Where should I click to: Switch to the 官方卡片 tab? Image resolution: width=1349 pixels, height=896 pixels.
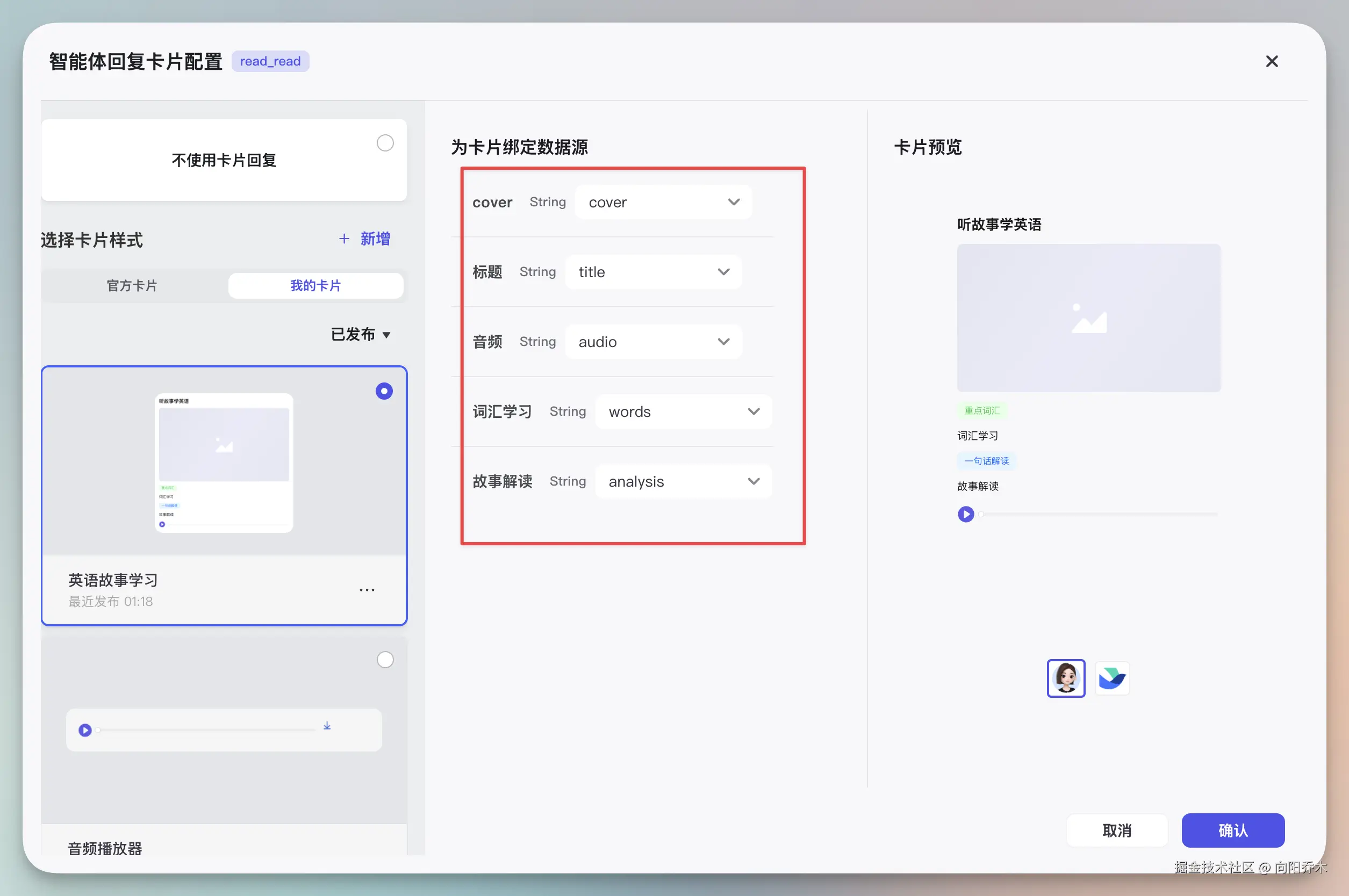pos(132,286)
